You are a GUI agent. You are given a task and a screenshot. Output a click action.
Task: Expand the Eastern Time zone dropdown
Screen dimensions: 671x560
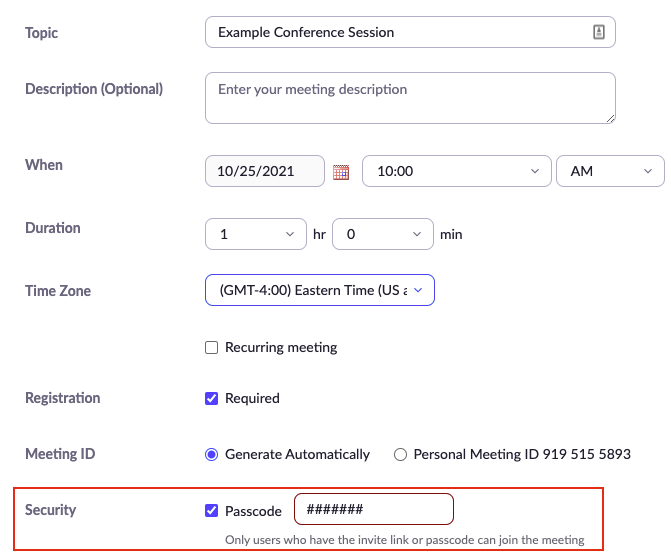320,291
